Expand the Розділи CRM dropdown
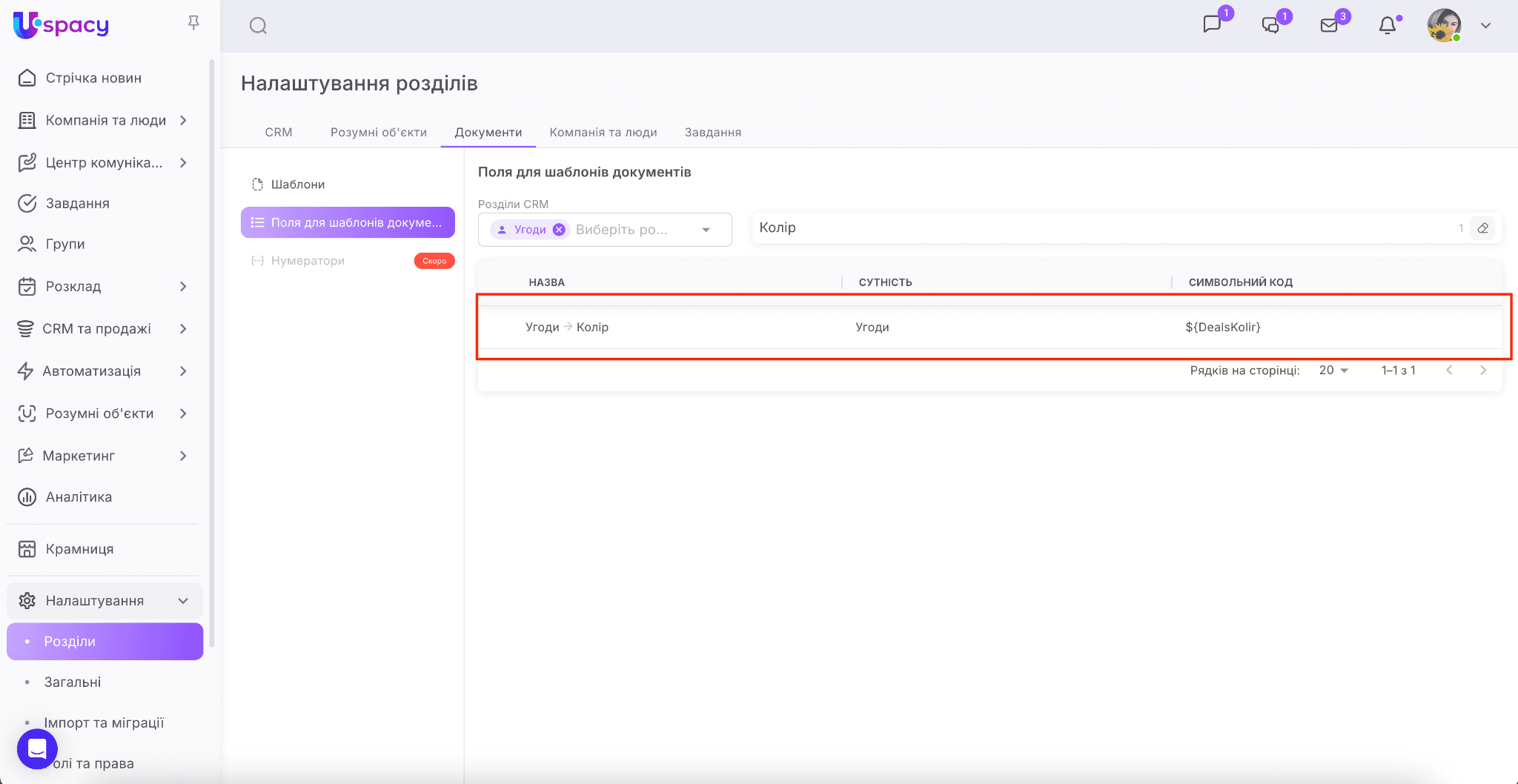The image size is (1518, 784). pos(706,230)
